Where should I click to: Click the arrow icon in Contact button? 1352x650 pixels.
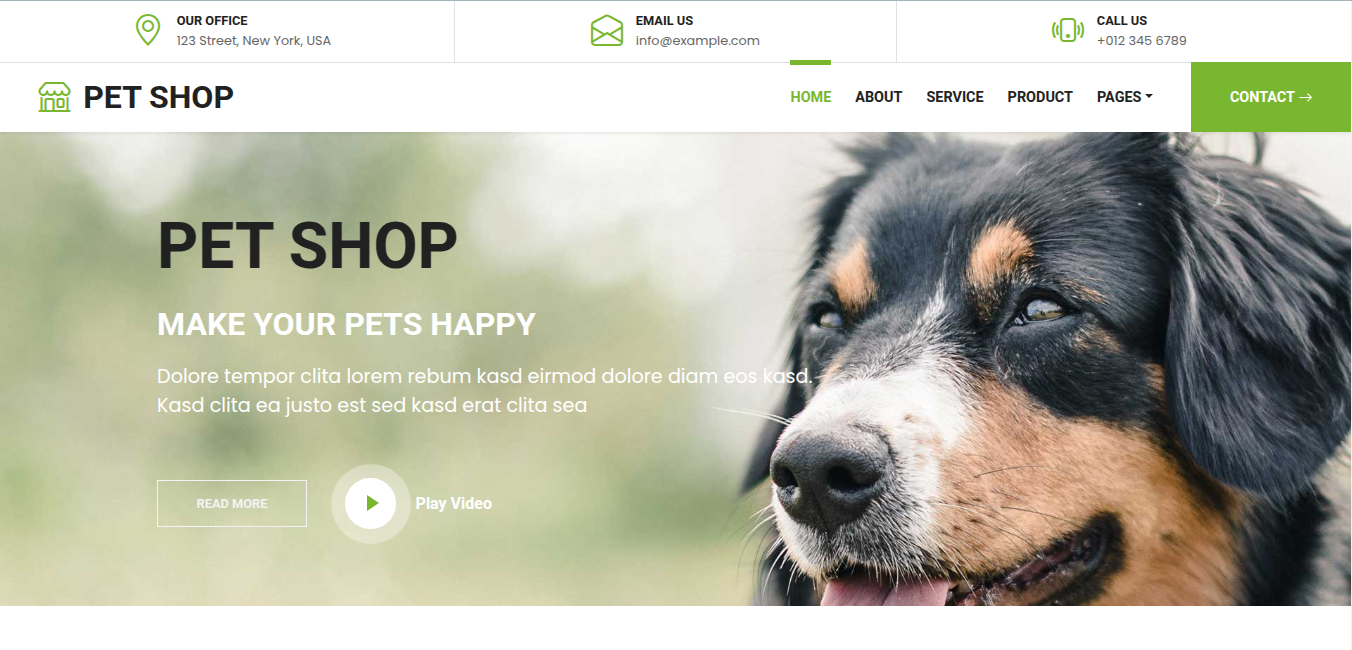click(x=1305, y=97)
